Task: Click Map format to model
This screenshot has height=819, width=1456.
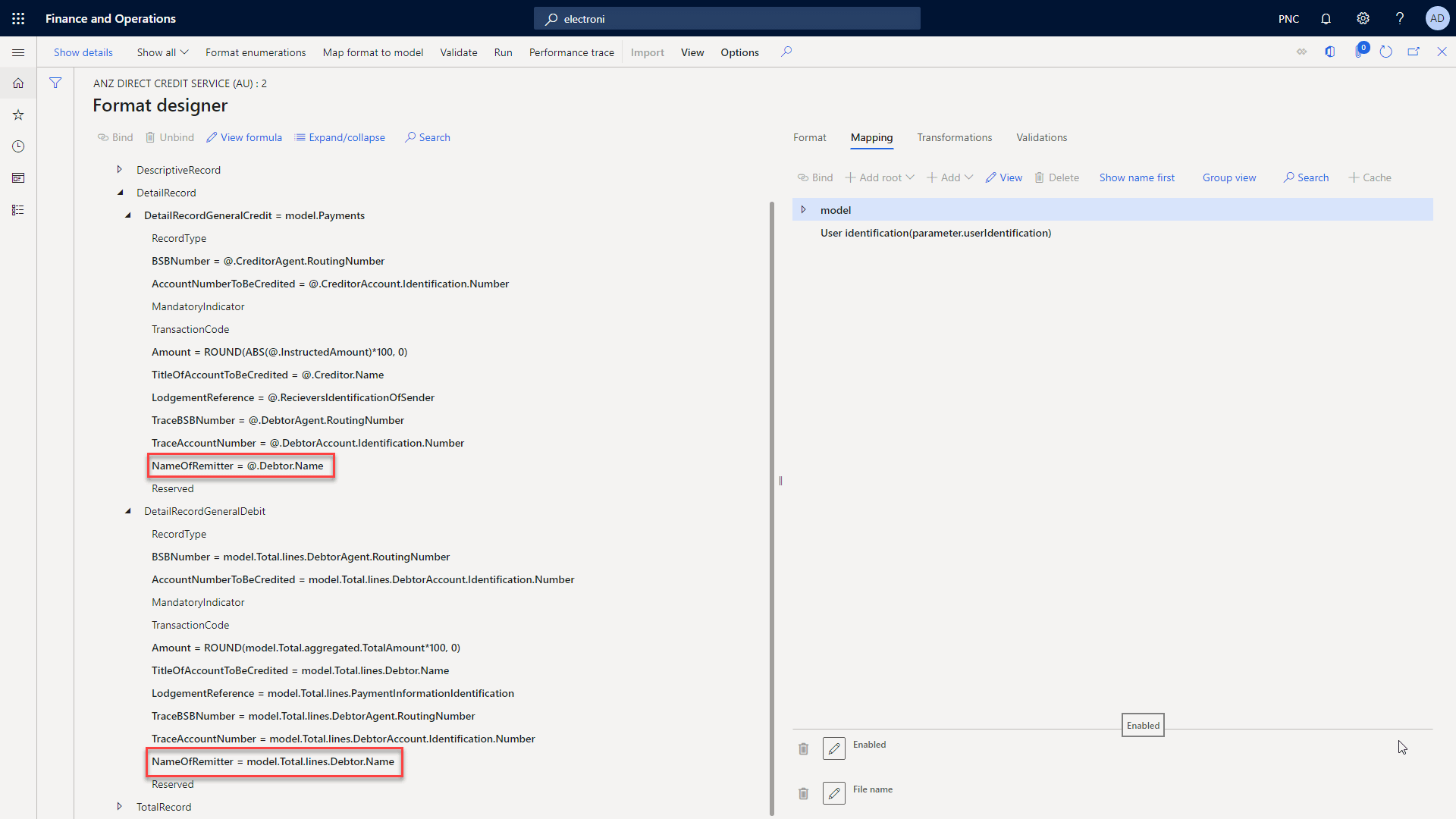Action: pyautogui.click(x=373, y=52)
